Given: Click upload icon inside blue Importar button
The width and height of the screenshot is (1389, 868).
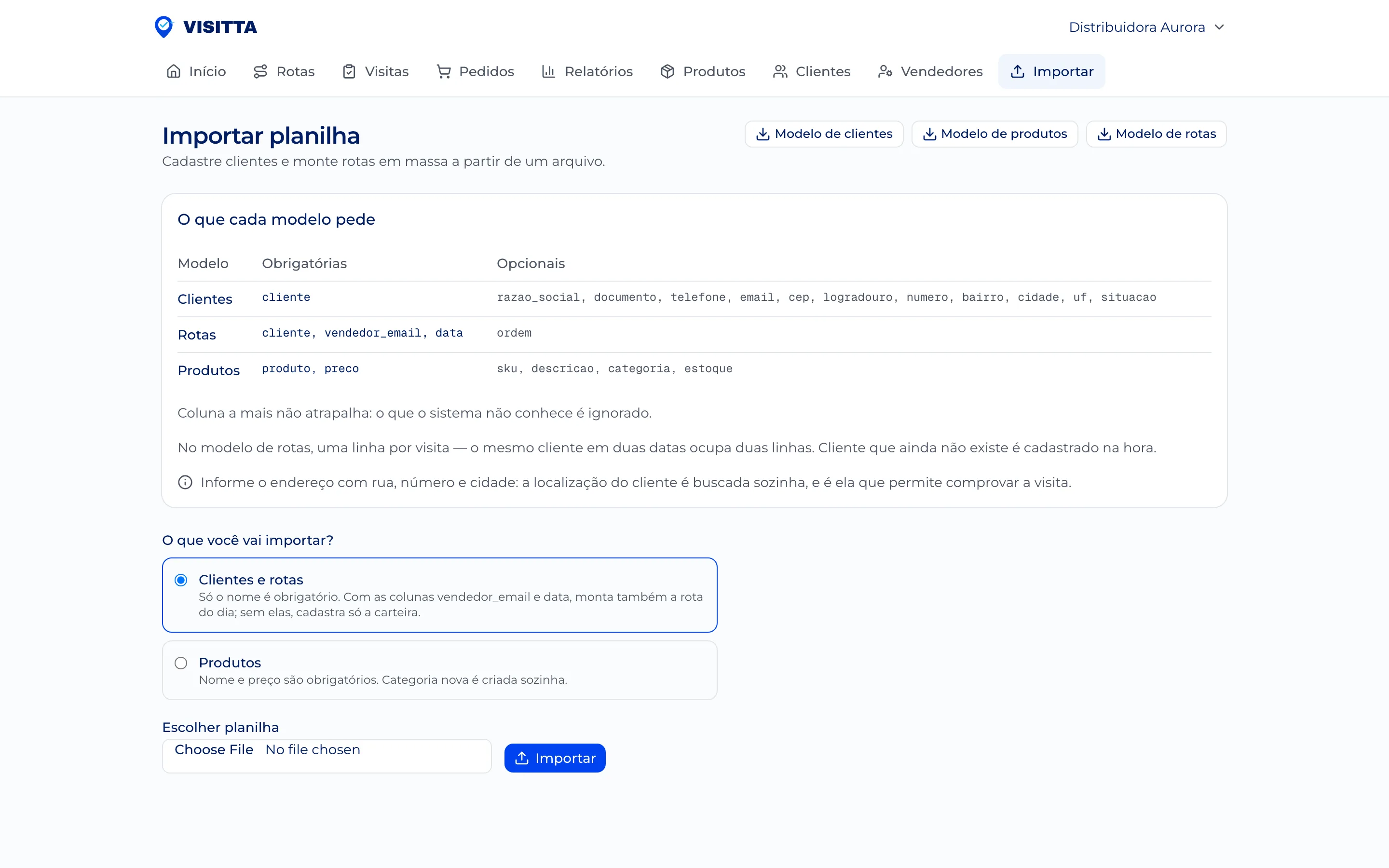Looking at the screenshot, I should pyautogui.click(x=522, y=758).
